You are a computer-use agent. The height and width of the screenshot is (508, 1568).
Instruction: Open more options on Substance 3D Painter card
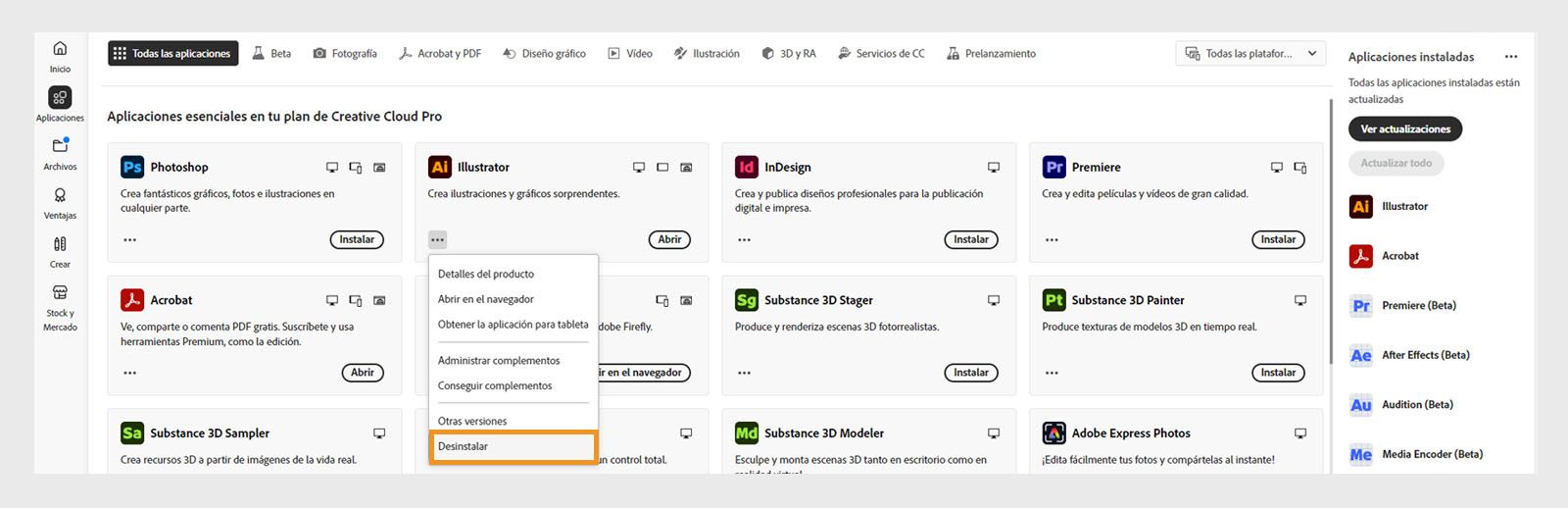point(1052,373)
